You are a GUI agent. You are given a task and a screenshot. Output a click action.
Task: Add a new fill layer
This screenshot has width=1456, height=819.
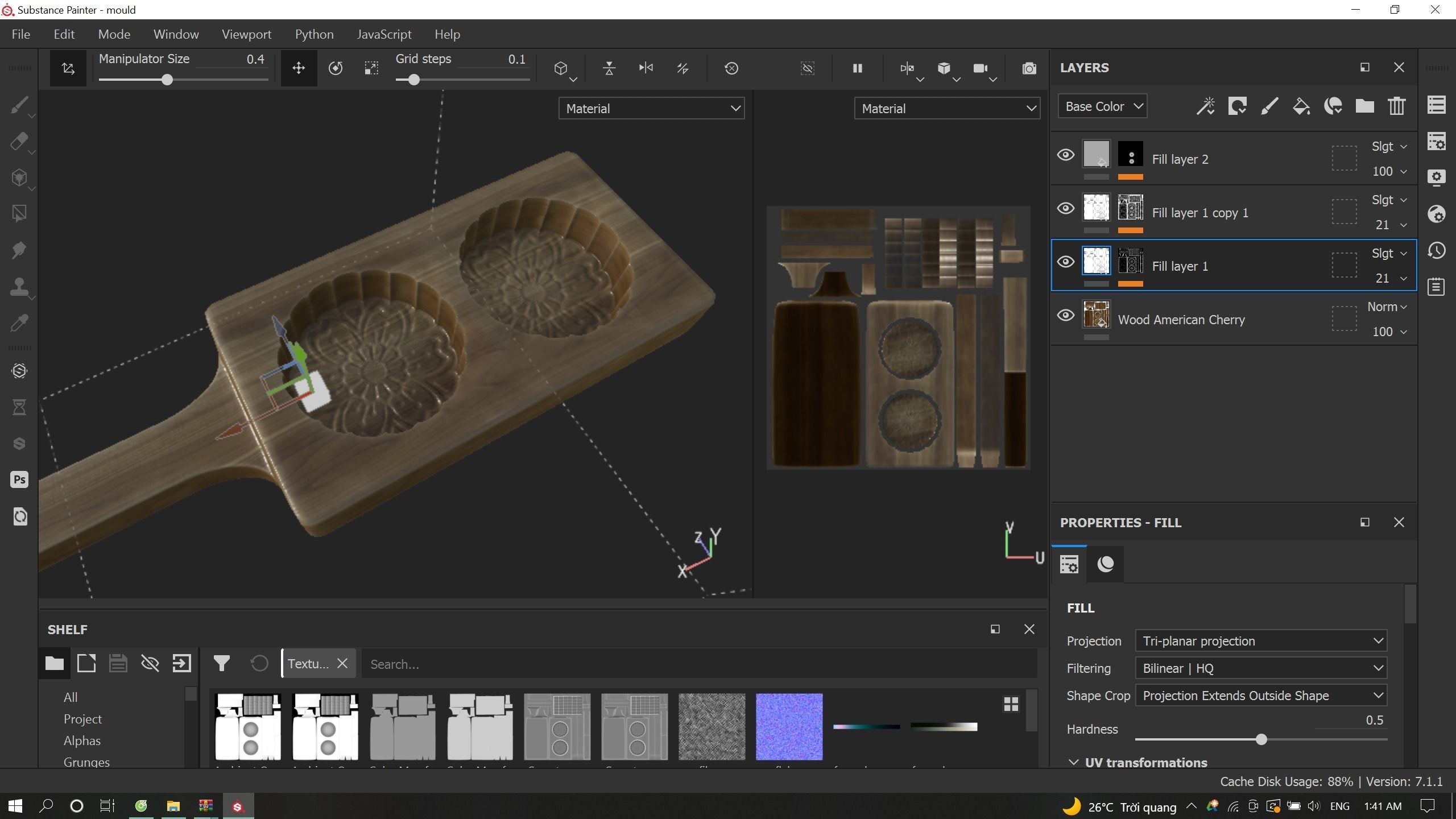1301,106
